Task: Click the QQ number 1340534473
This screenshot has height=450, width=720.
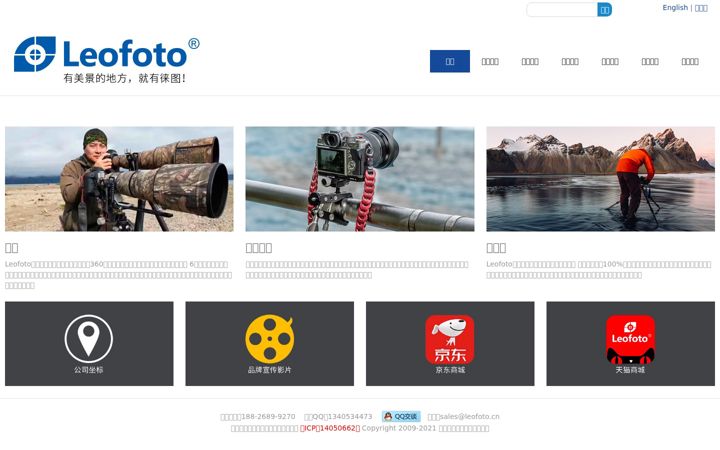Action: coord(349,416)
